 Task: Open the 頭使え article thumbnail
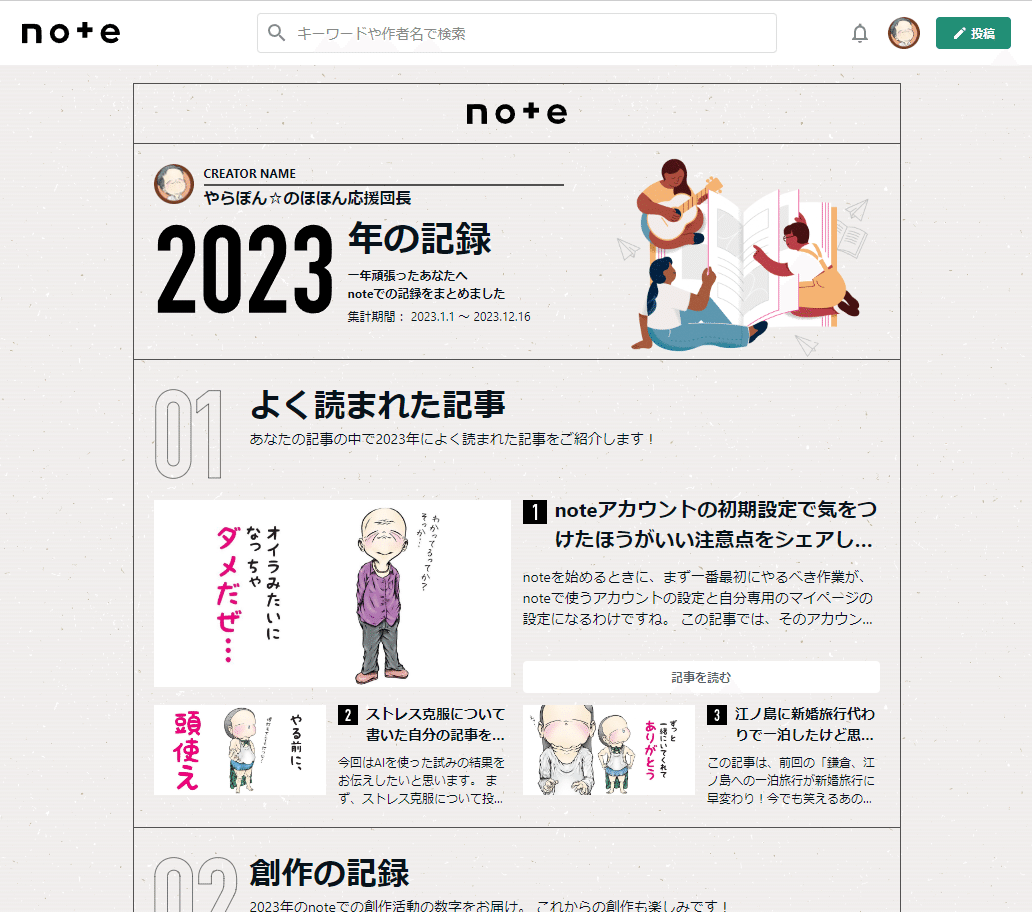click(240, 750)
